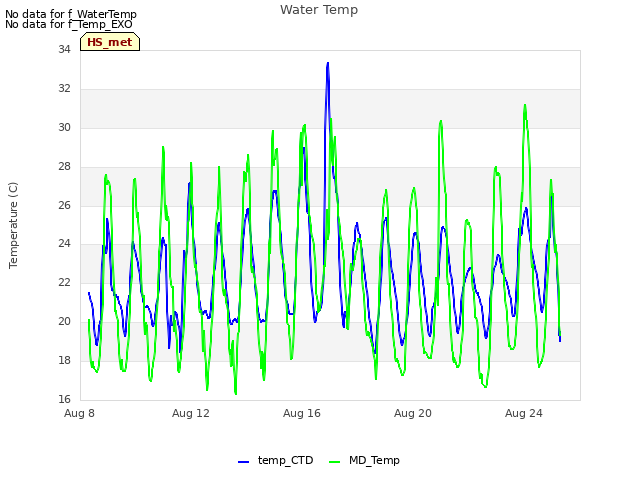
Task: Click the 22 y-axis tick label
Action: 64,282
